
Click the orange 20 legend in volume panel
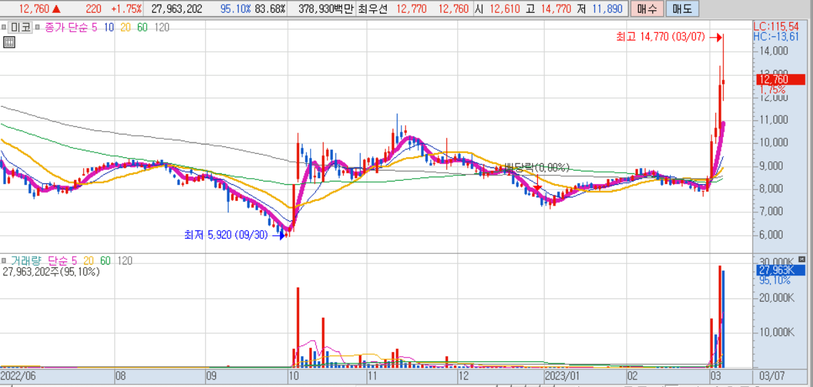point(90,261)
